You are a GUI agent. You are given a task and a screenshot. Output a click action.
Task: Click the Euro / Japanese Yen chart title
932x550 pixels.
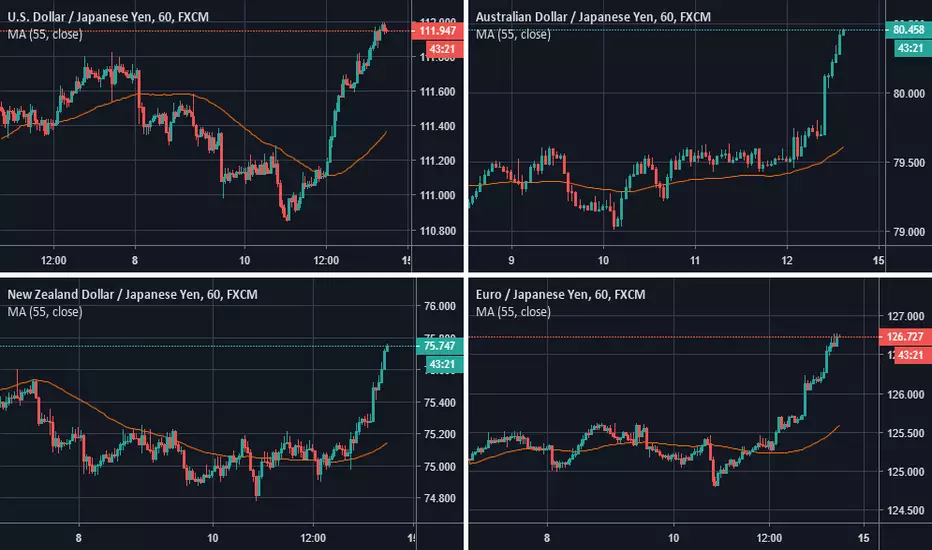pyautogui.click(x=560, y=294)
